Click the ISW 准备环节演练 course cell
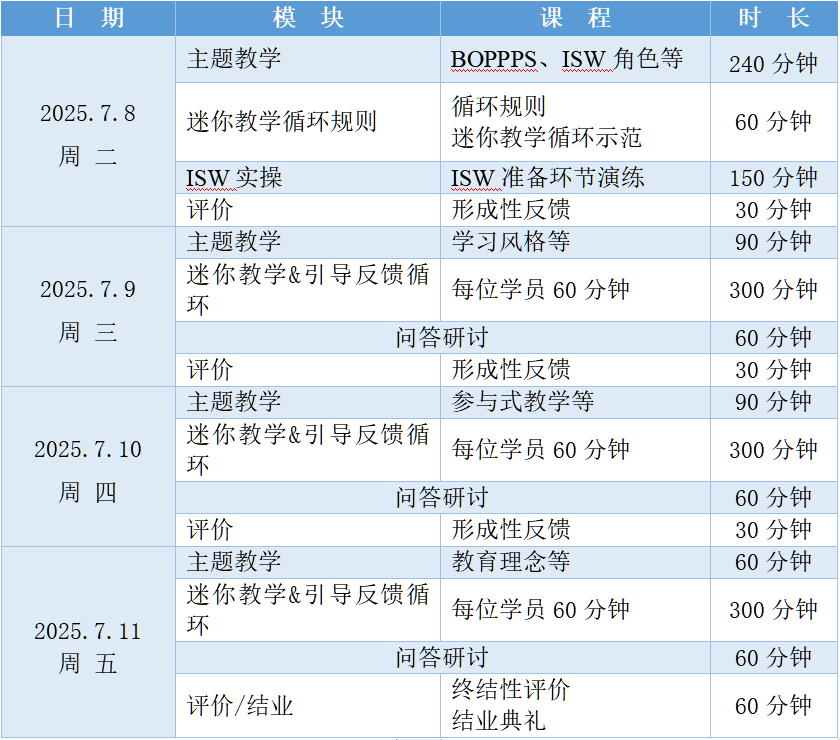The width and height of the screenshot is (840, 740). (x=575, y=178)
